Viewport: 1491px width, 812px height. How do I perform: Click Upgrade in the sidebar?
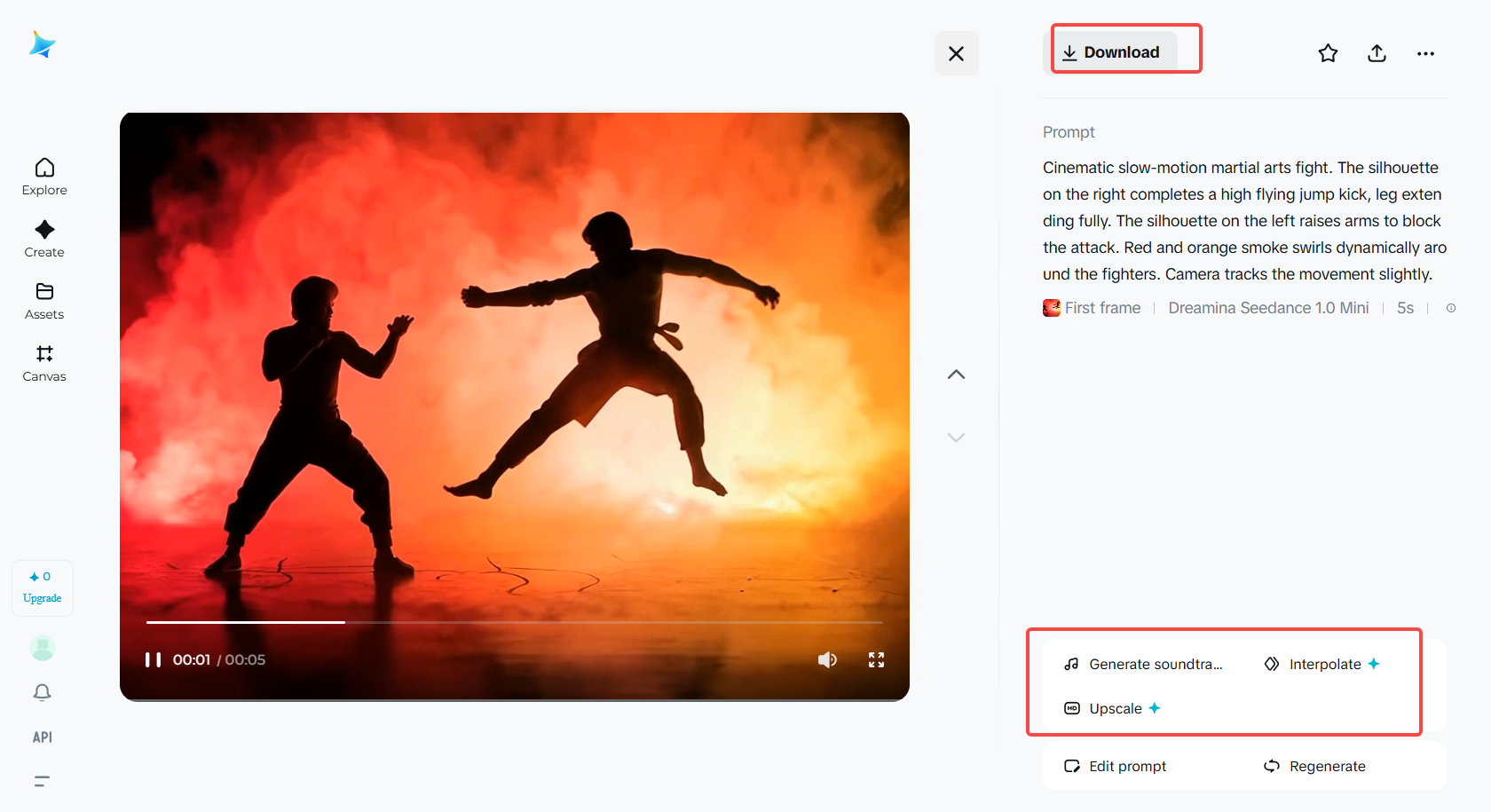point(42,587)
